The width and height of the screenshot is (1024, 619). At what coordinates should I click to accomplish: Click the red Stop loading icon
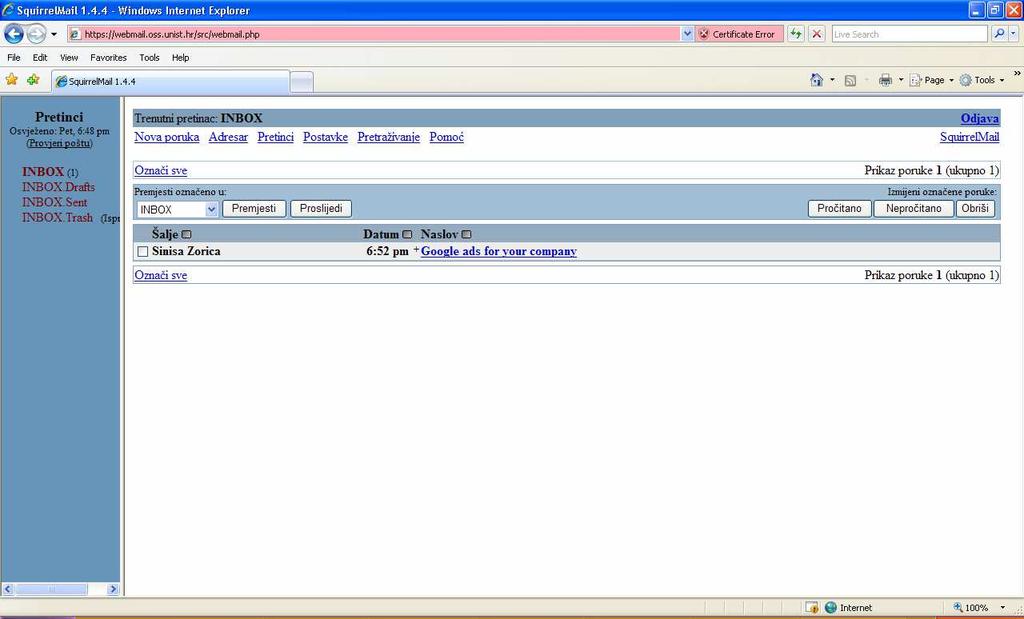pos(816,34)
